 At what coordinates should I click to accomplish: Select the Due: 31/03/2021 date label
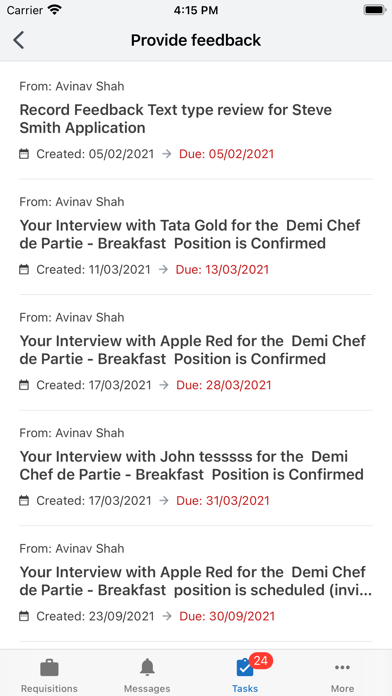pyautogui.click(x=223, y=501)
